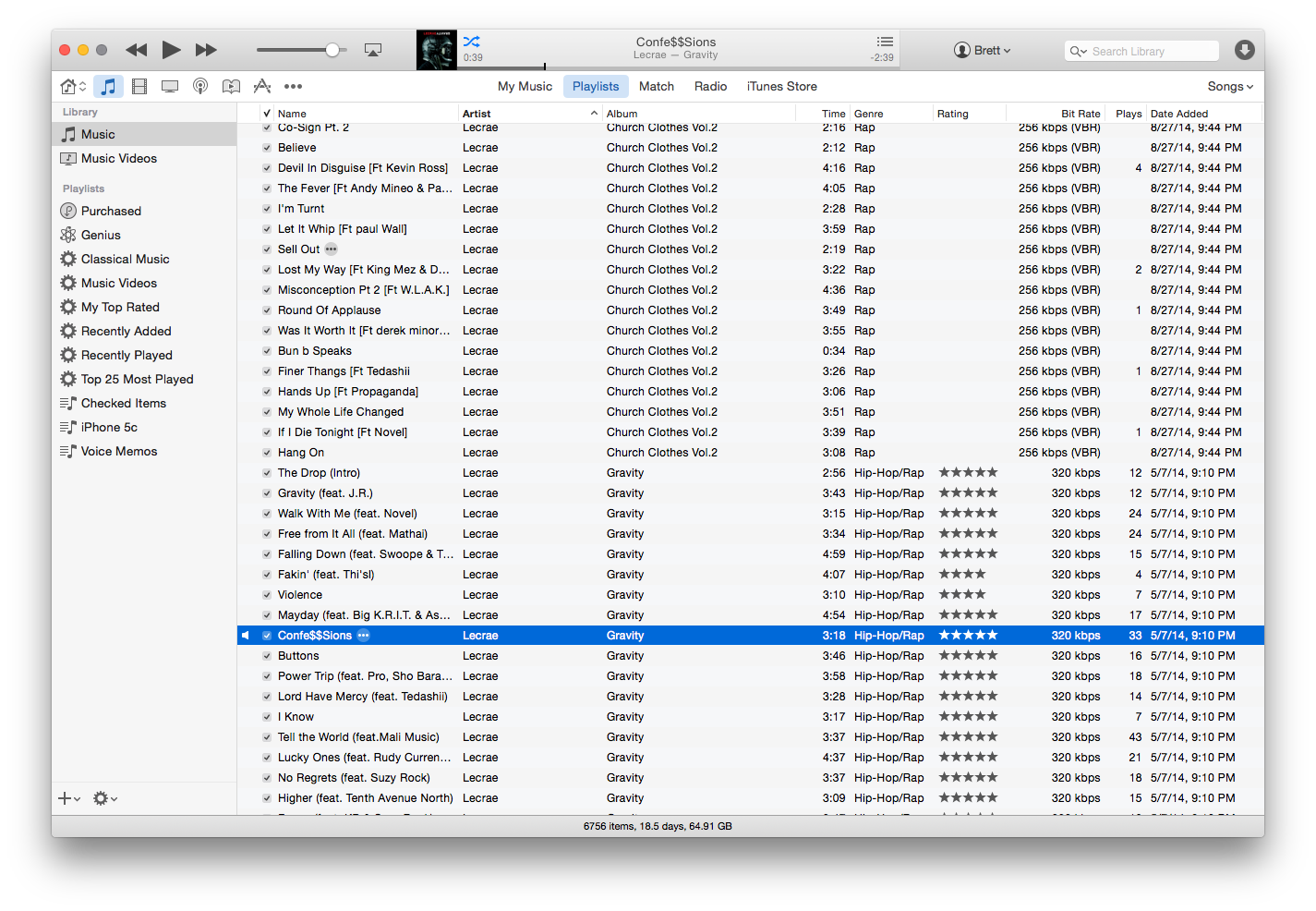The height and width of the screenshot is (911, 1316).
Task: Click the Search Library field
Action: coord(1141,52)
